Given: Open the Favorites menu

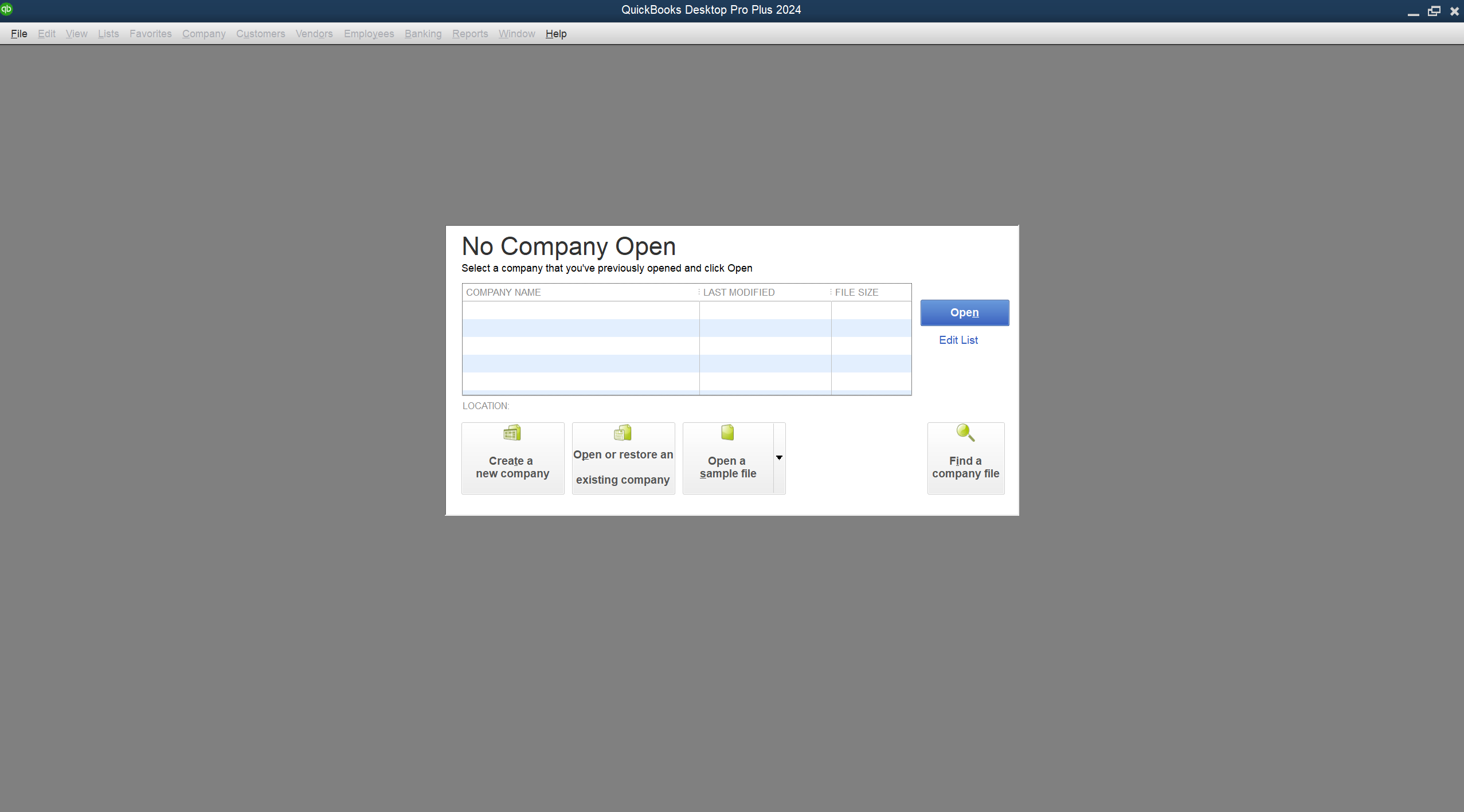Looking at the screenshot, I should coord(151,34).
